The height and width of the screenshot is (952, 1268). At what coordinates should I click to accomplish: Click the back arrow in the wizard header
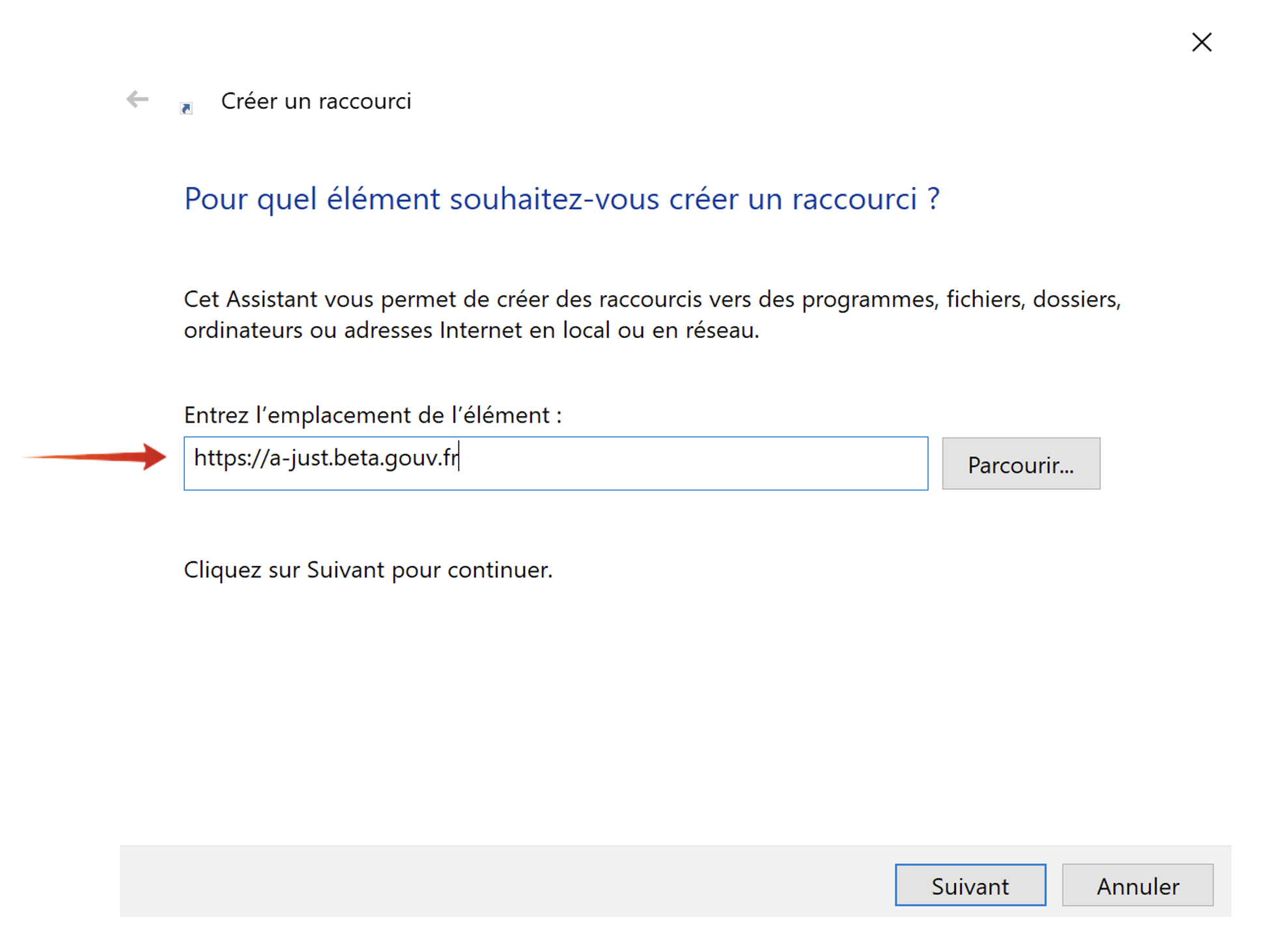coord(137,100)
